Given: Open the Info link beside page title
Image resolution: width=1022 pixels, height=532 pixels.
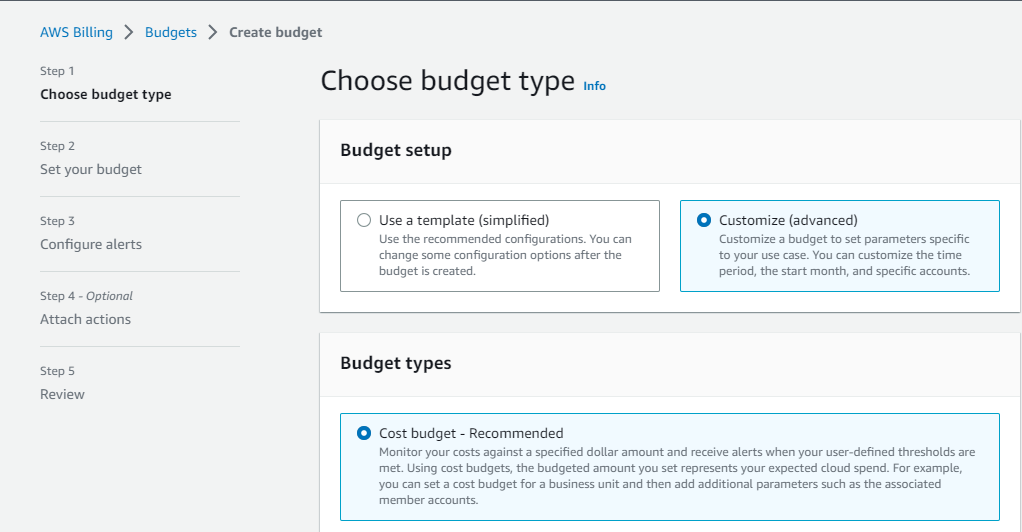Looking at the screenshot, I should click(x=595, y=86).
